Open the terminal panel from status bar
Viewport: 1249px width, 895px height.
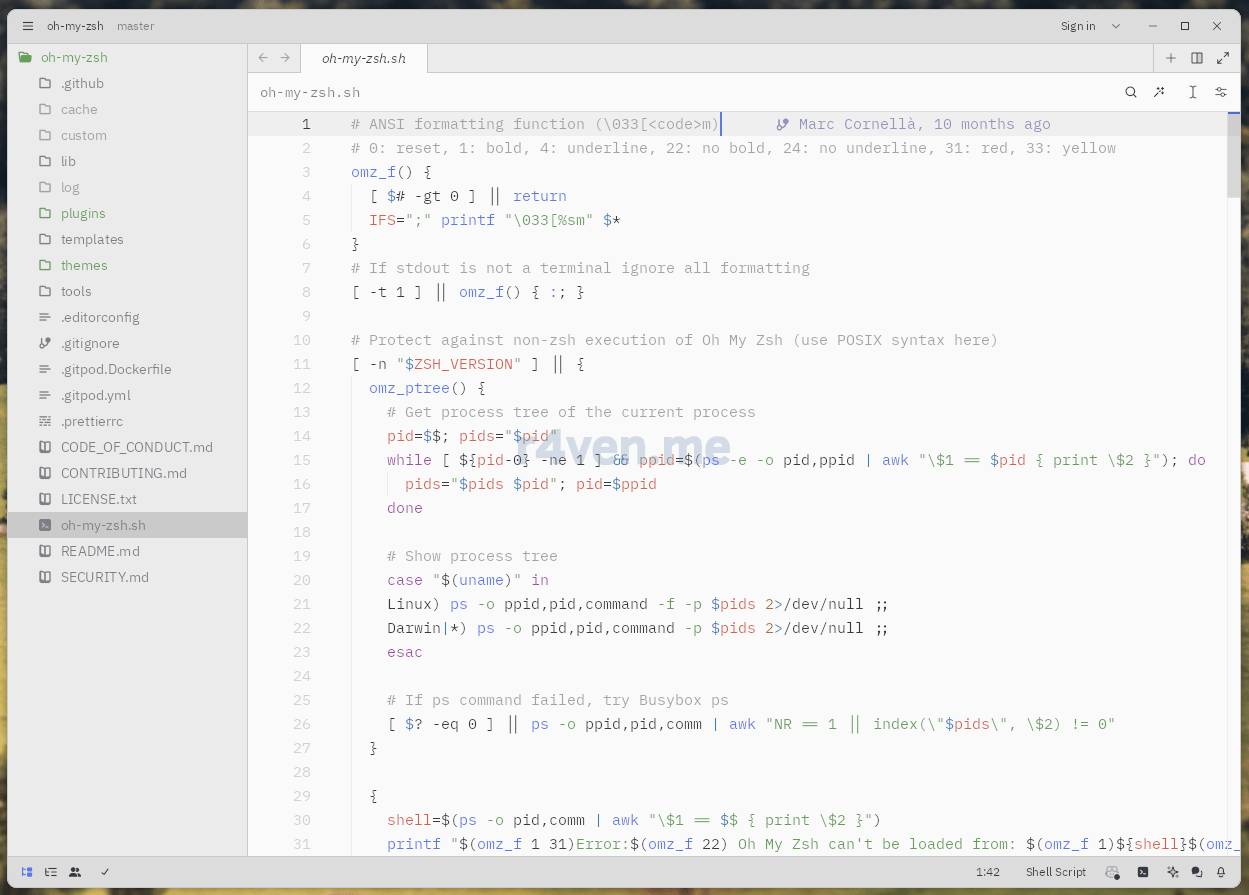coord(1143,872)
